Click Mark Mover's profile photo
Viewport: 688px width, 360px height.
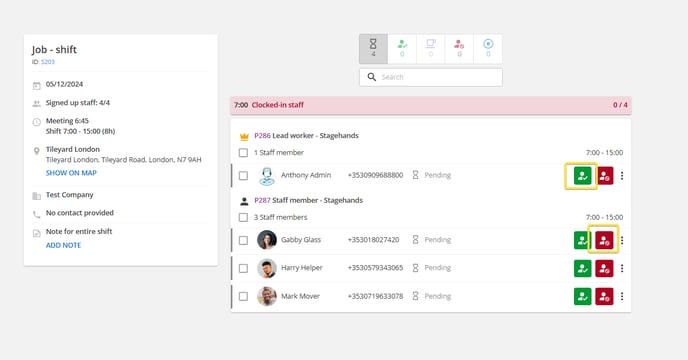tap(267, 296)
